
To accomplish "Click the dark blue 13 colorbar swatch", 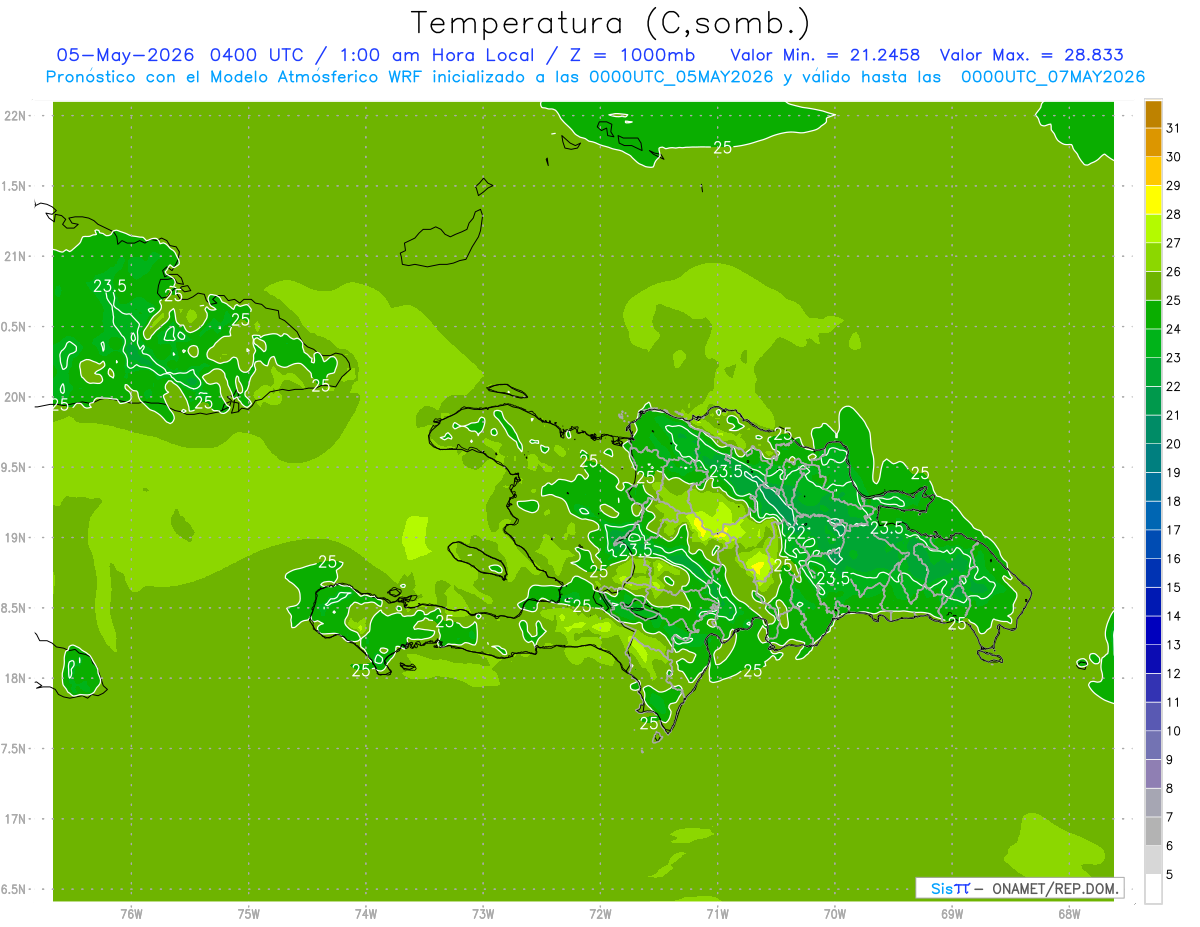I will [x=1153, y=631].
